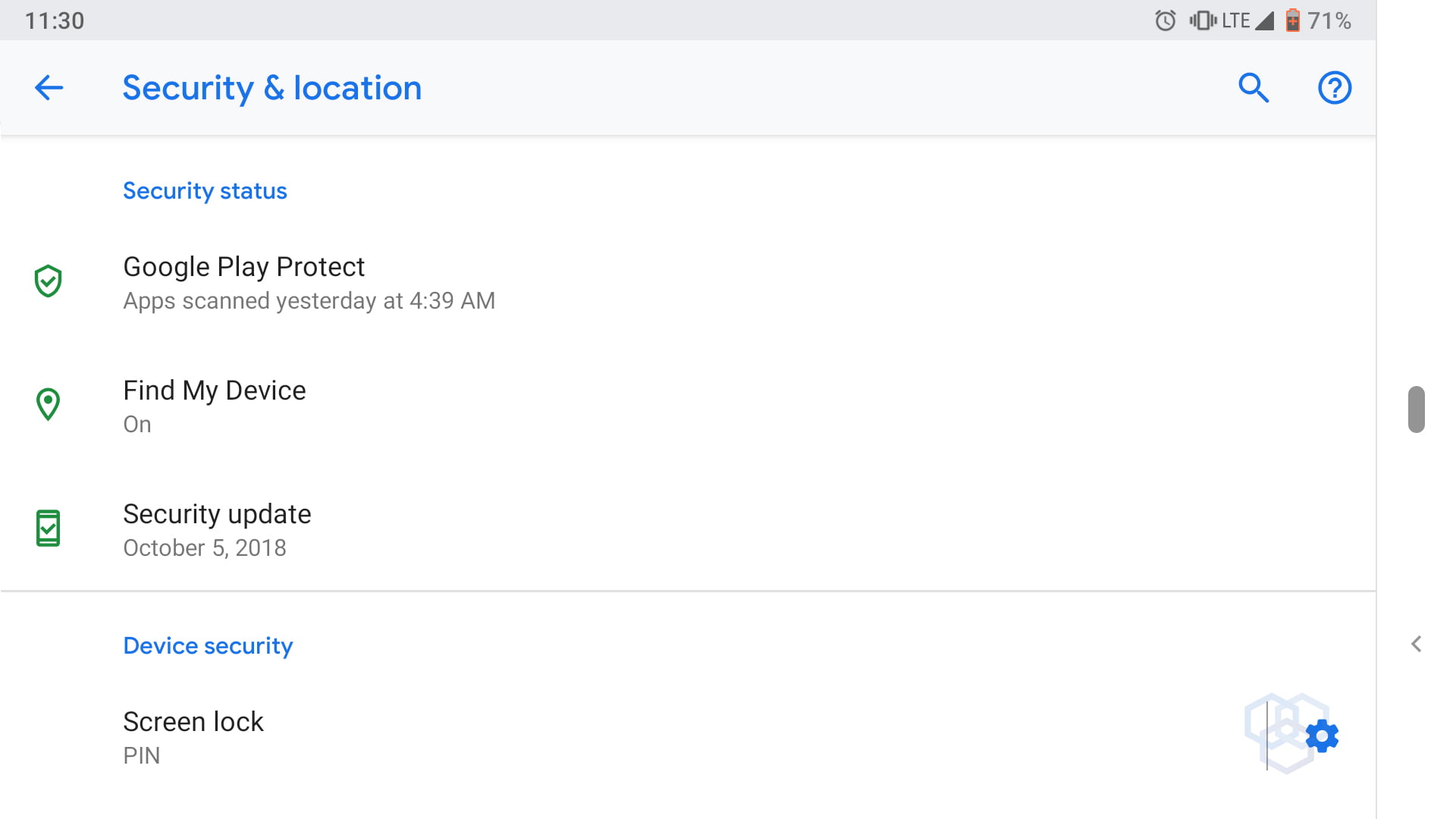The image size is (1456, 819).
Task: Click the Security status header
Action: click(x=205, y=191)
